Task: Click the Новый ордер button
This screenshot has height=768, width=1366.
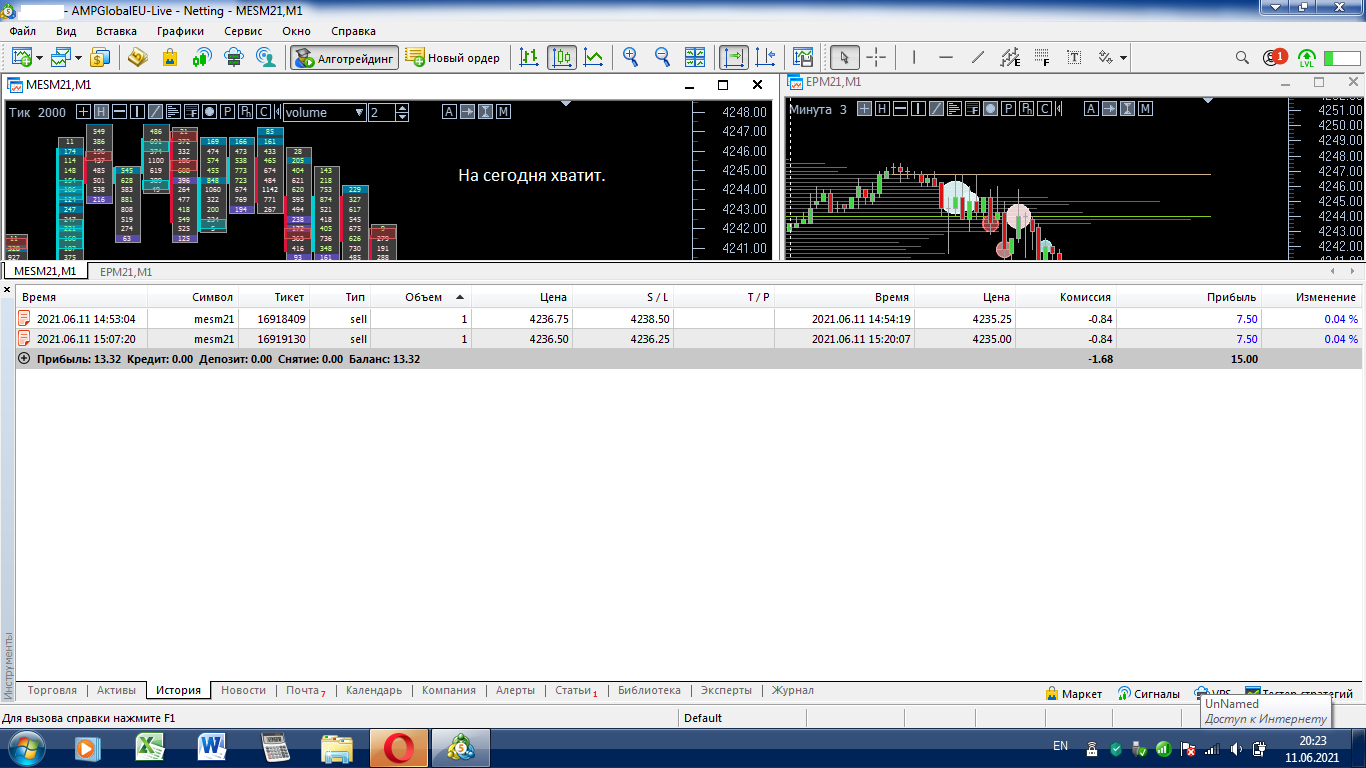Action: point(453,57)
